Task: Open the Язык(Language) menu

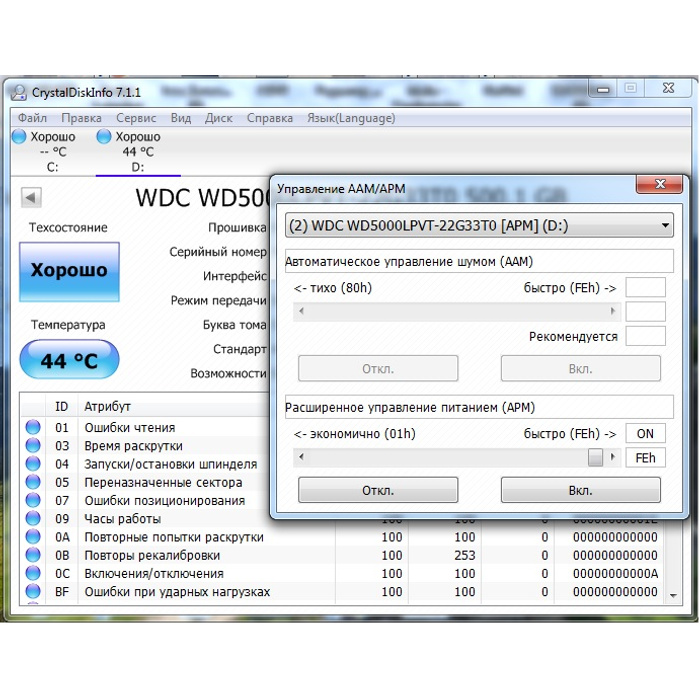Action: 351,118
